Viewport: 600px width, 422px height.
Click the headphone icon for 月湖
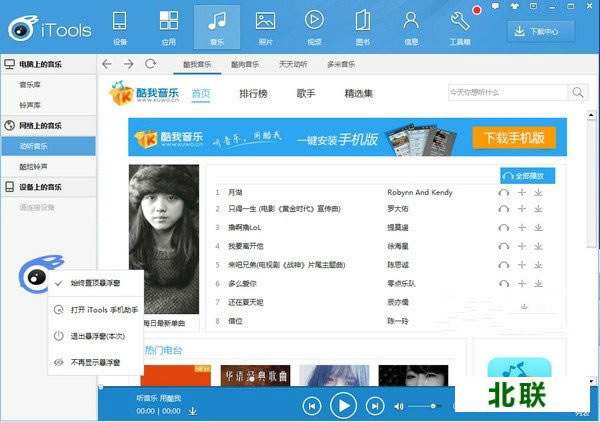tap(504, 191)
